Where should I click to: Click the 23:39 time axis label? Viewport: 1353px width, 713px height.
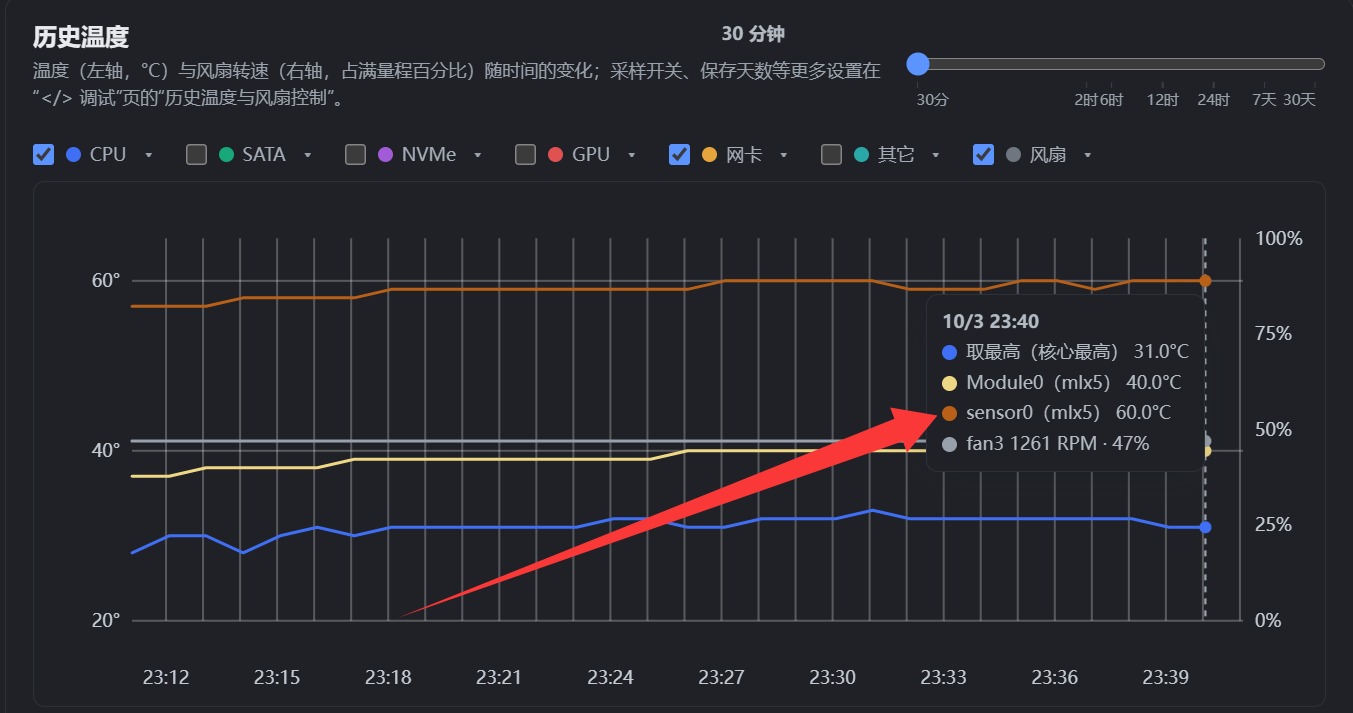point(1166,677)
